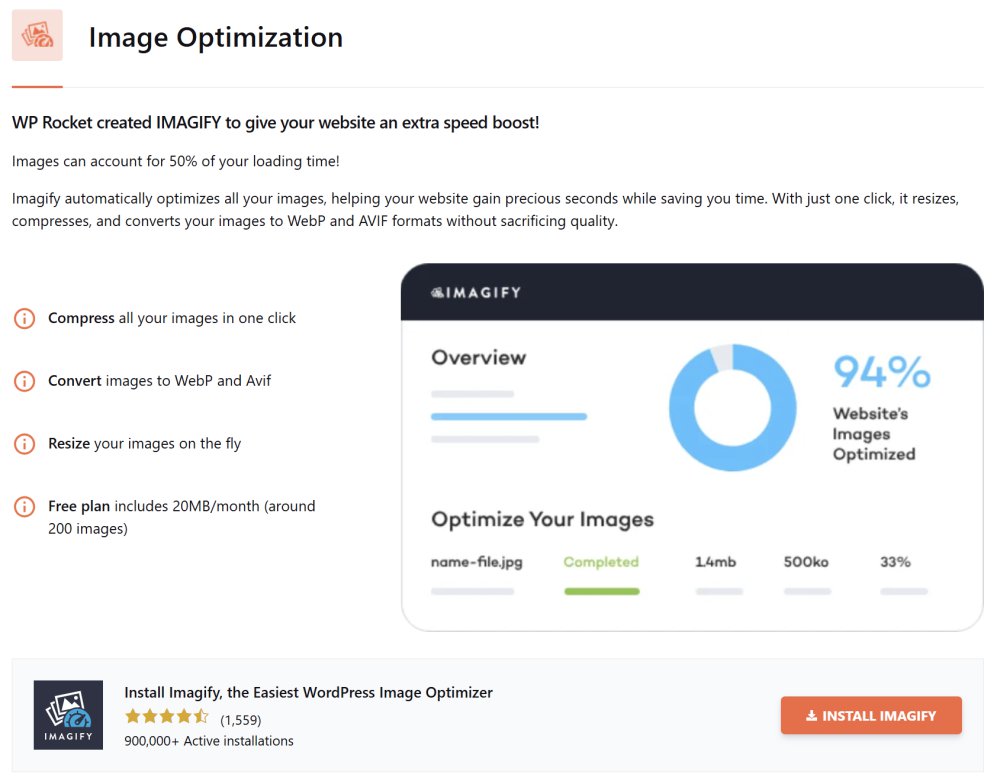Screen dimensions: 997x784
Task: Click the info icon next to Compress
Action: 24,317
